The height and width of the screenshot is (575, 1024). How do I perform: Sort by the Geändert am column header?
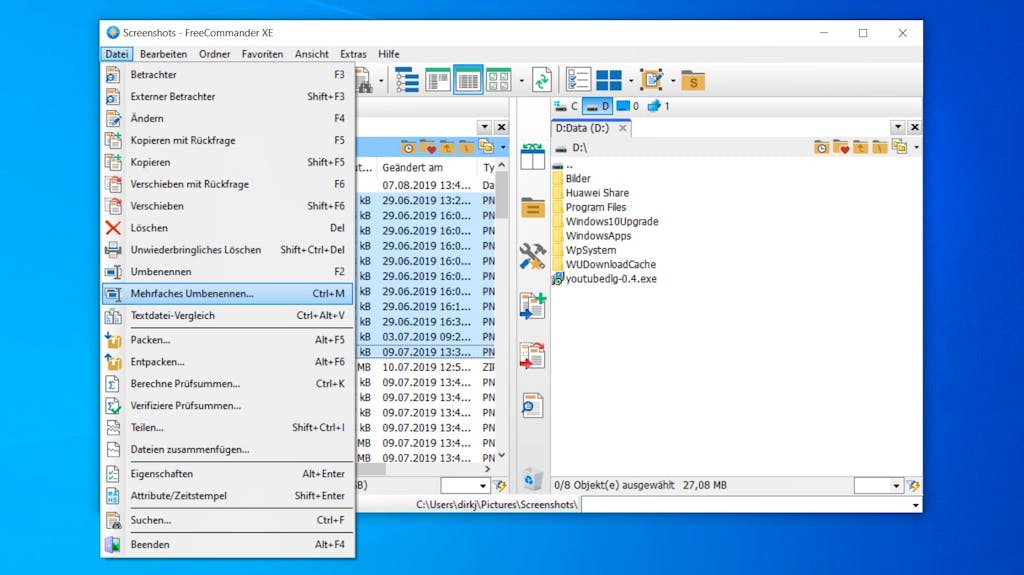427,168
